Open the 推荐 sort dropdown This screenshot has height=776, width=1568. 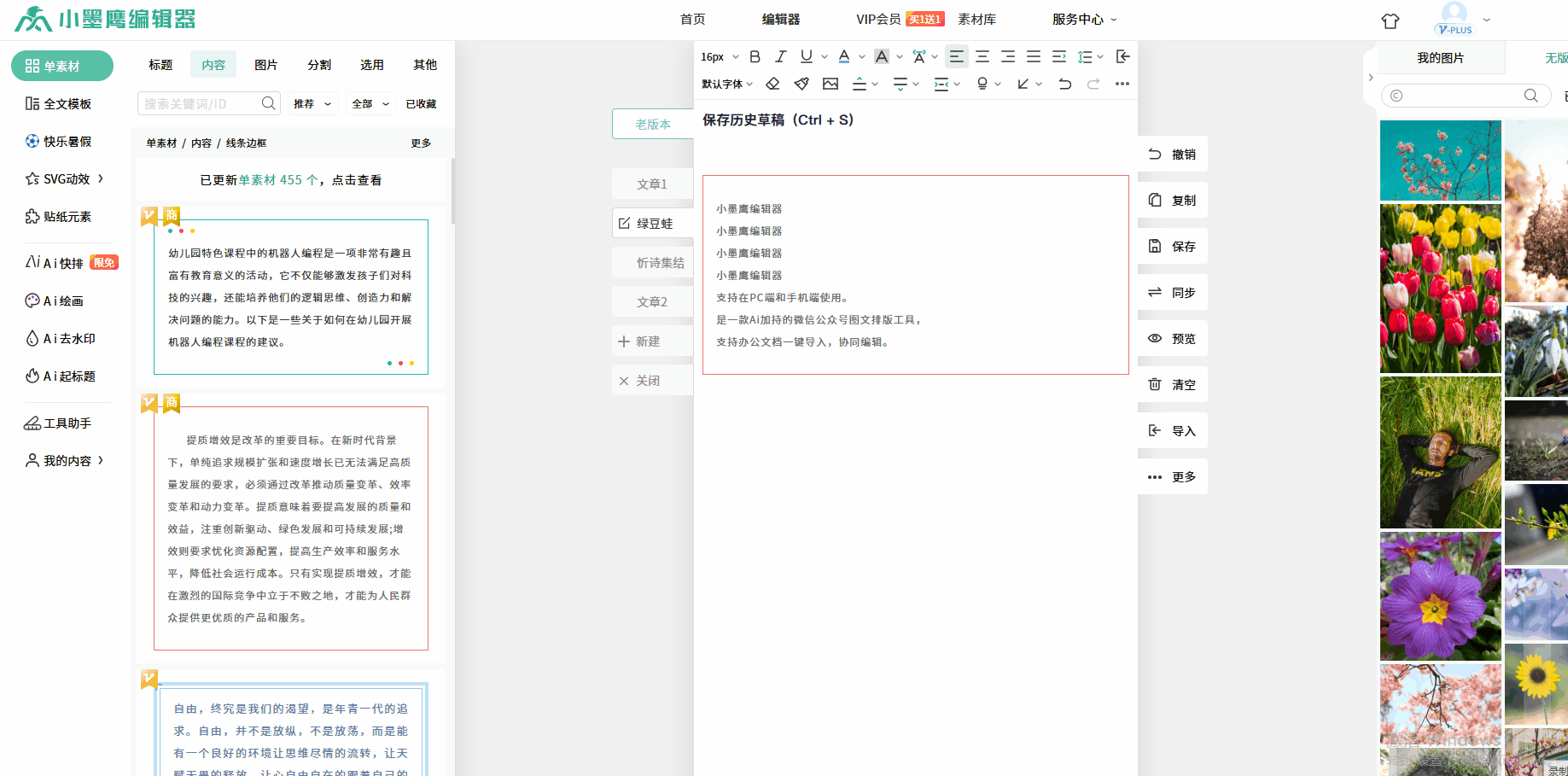(312, 103)
